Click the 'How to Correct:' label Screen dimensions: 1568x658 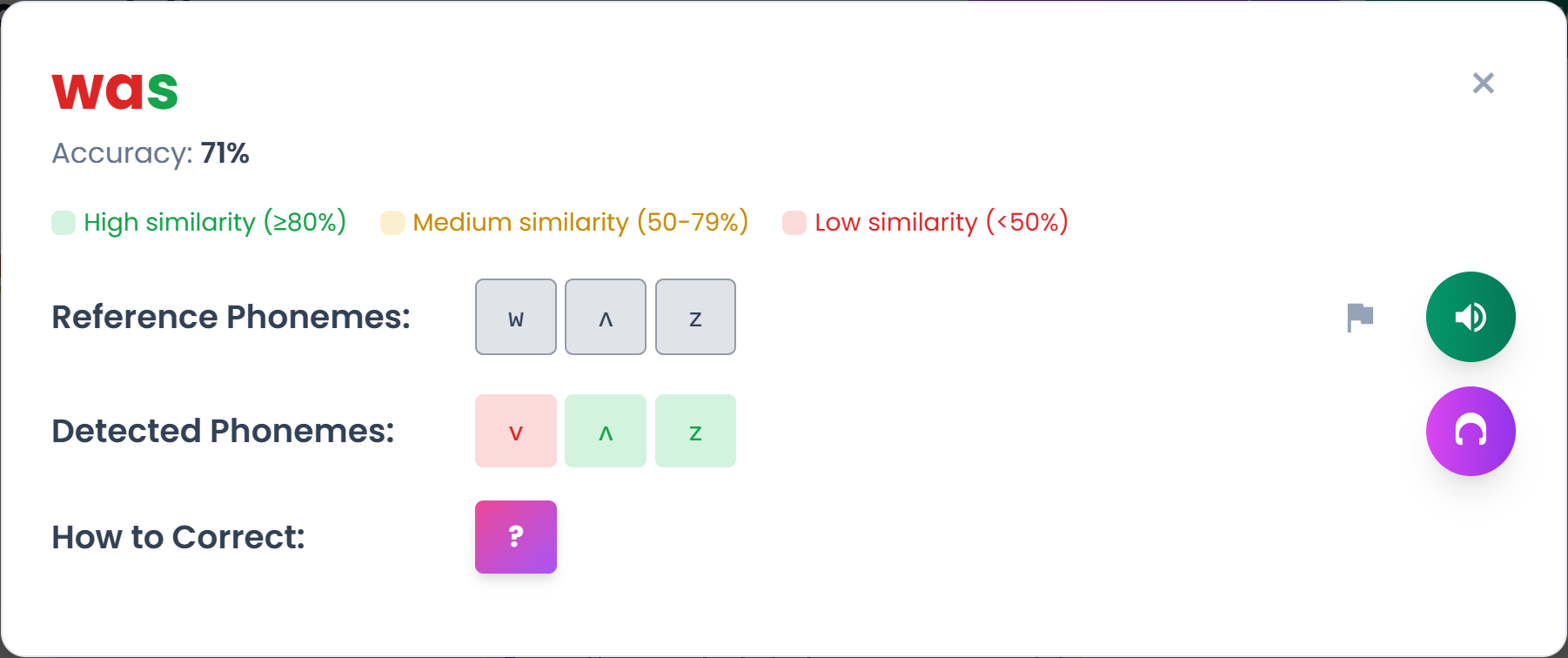point(178,537)
